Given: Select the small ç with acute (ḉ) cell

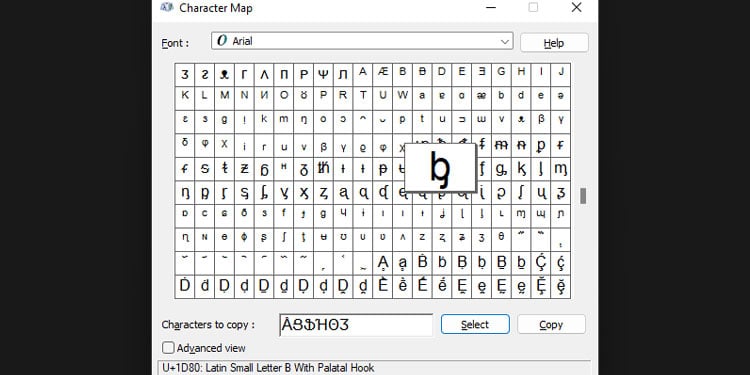Looking at the screenshot, I should click(x=561, y=263).
